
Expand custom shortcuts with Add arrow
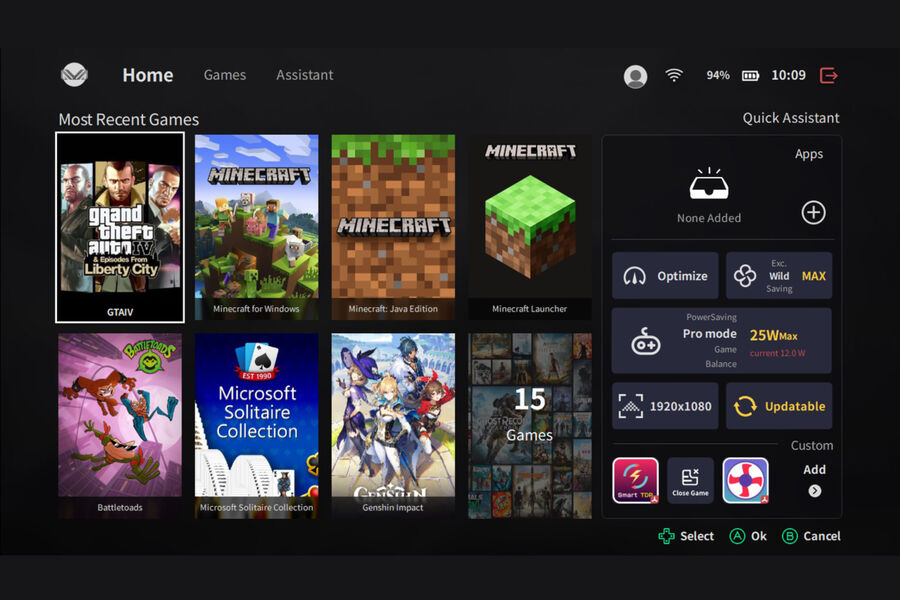[814, 490]
